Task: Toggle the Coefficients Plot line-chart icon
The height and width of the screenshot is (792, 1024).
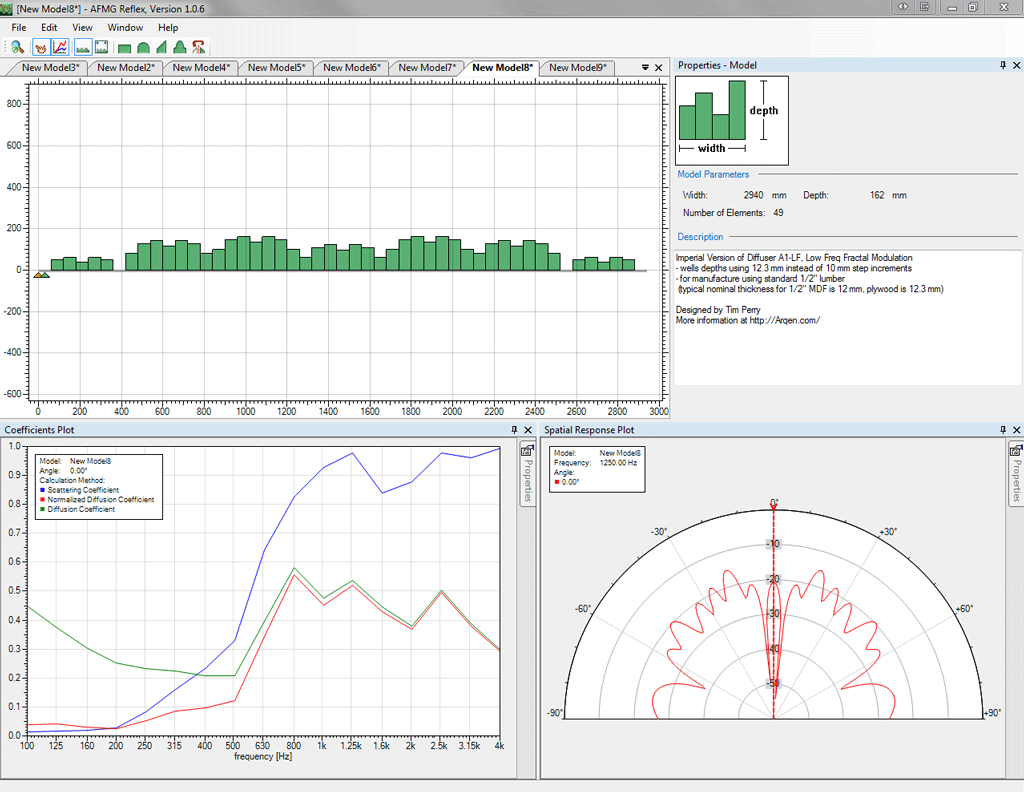Action: point(60,46)
